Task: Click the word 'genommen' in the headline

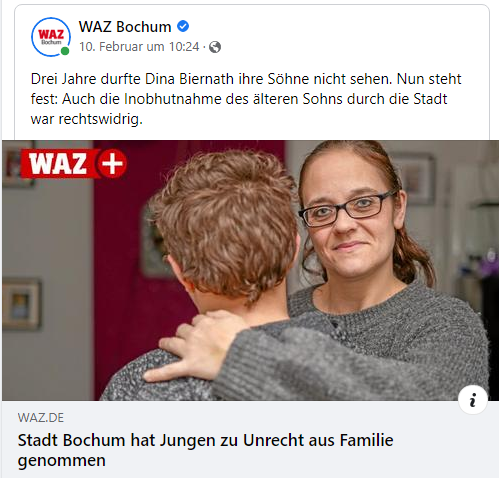Action: 62,460
